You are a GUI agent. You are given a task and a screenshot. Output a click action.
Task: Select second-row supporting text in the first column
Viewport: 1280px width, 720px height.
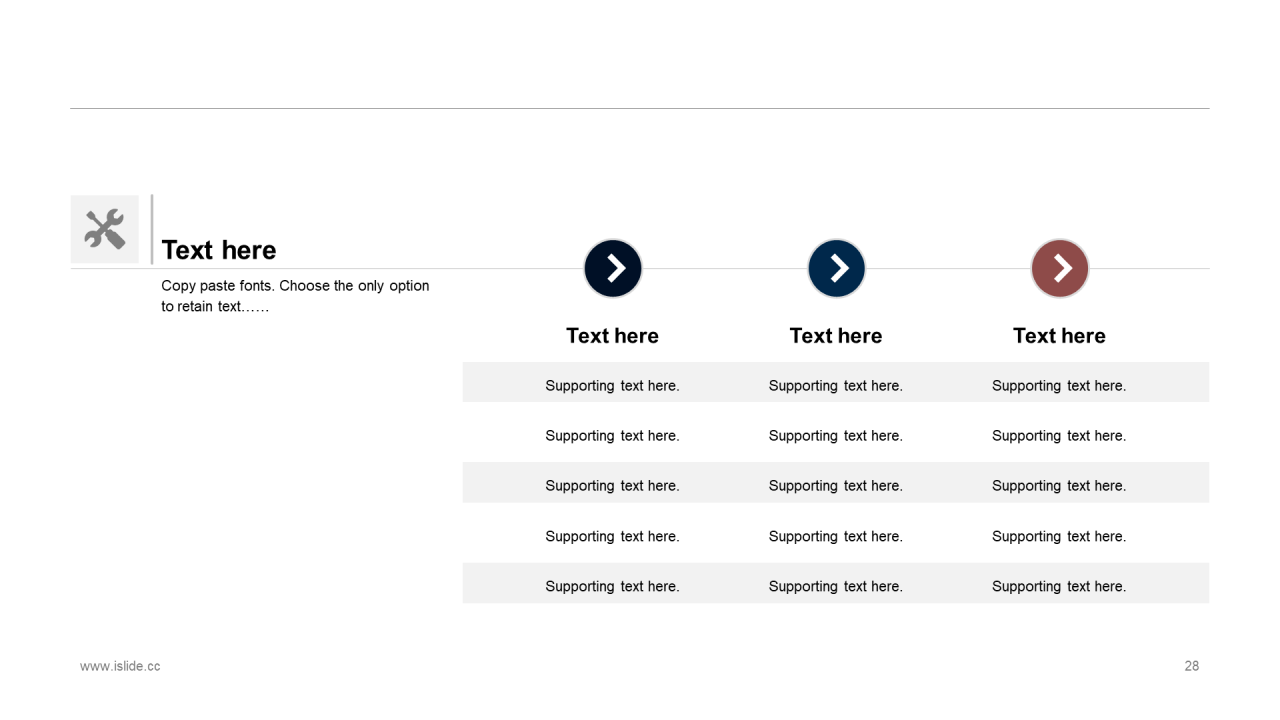[x=612, y=436]
